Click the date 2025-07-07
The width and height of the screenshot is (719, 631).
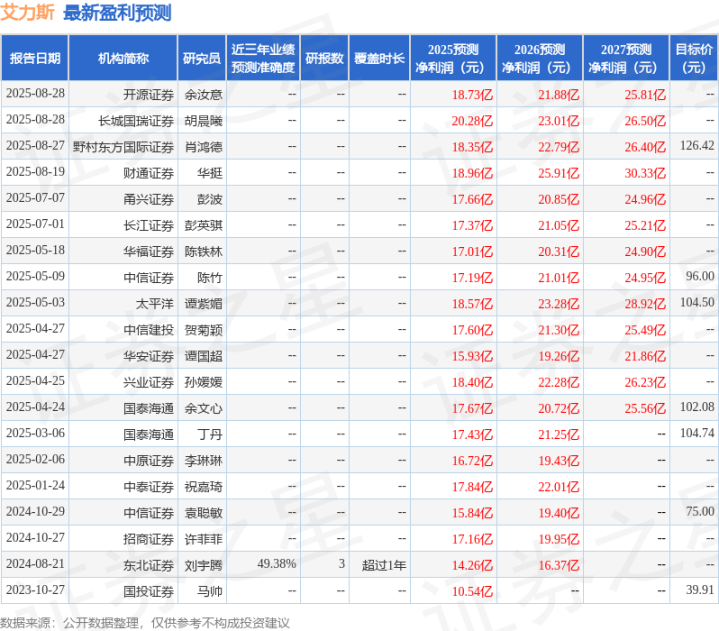click(35, 198)
